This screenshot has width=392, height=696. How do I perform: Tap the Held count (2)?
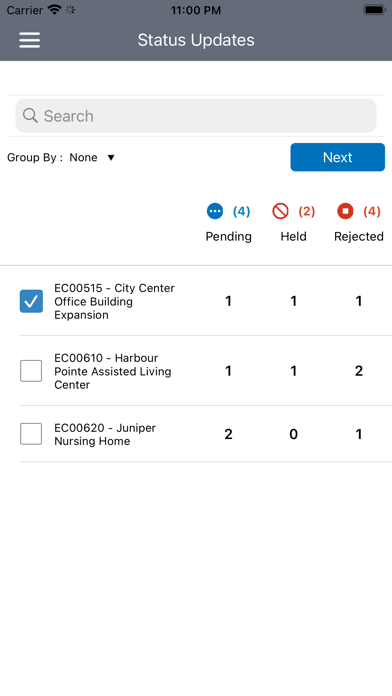click(307, 211)
